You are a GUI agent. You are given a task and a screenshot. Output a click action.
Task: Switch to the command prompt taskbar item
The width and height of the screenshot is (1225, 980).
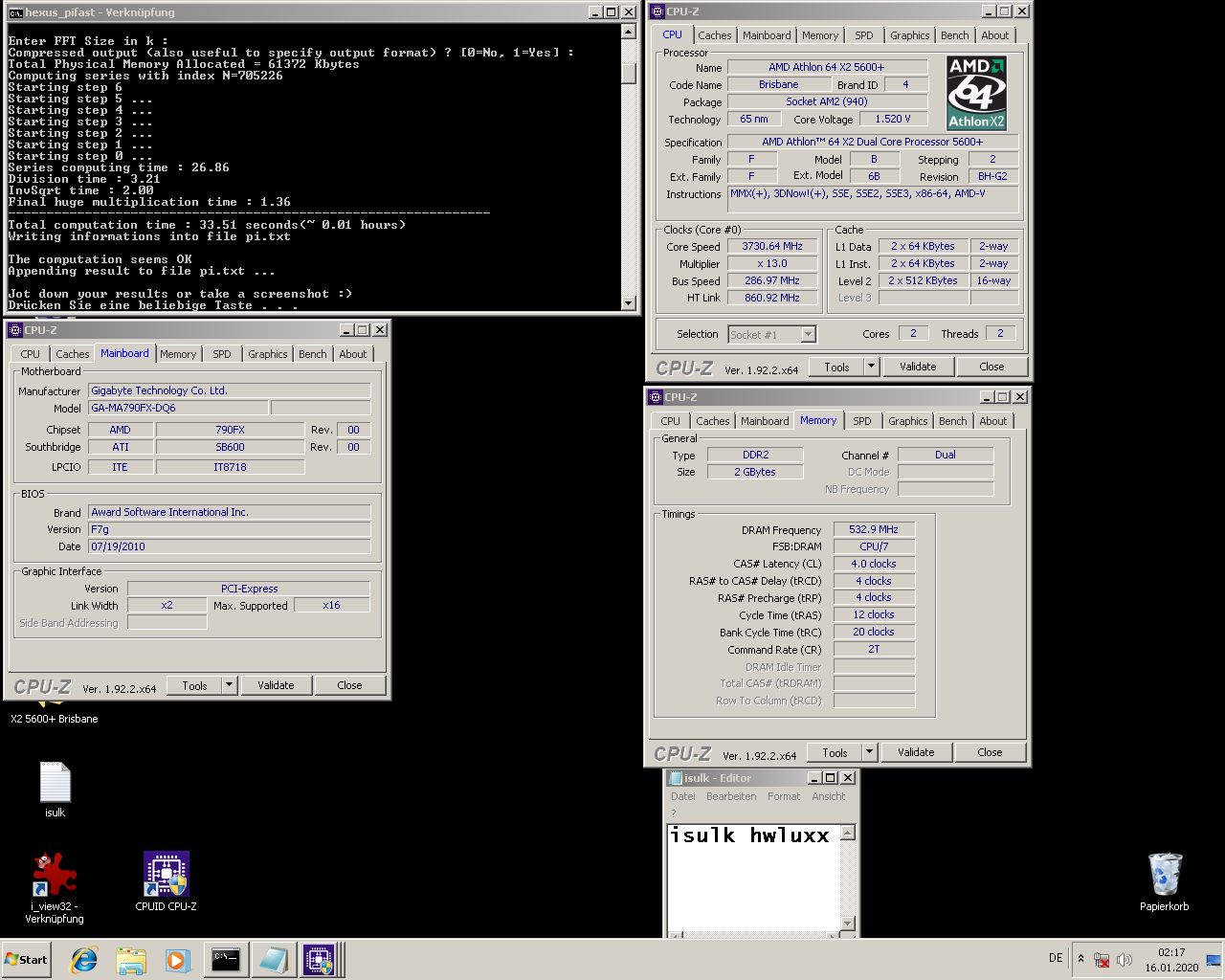point(226,960)
